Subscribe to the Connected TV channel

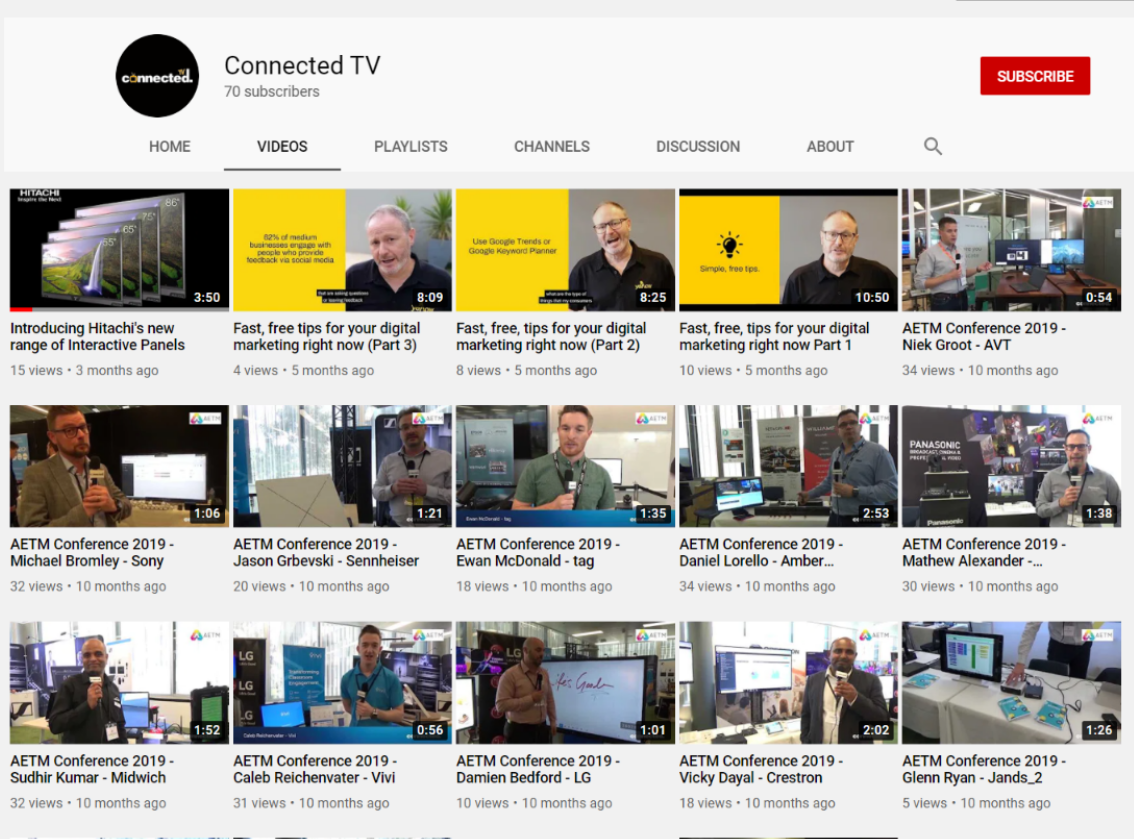[x=1034, y=76]
